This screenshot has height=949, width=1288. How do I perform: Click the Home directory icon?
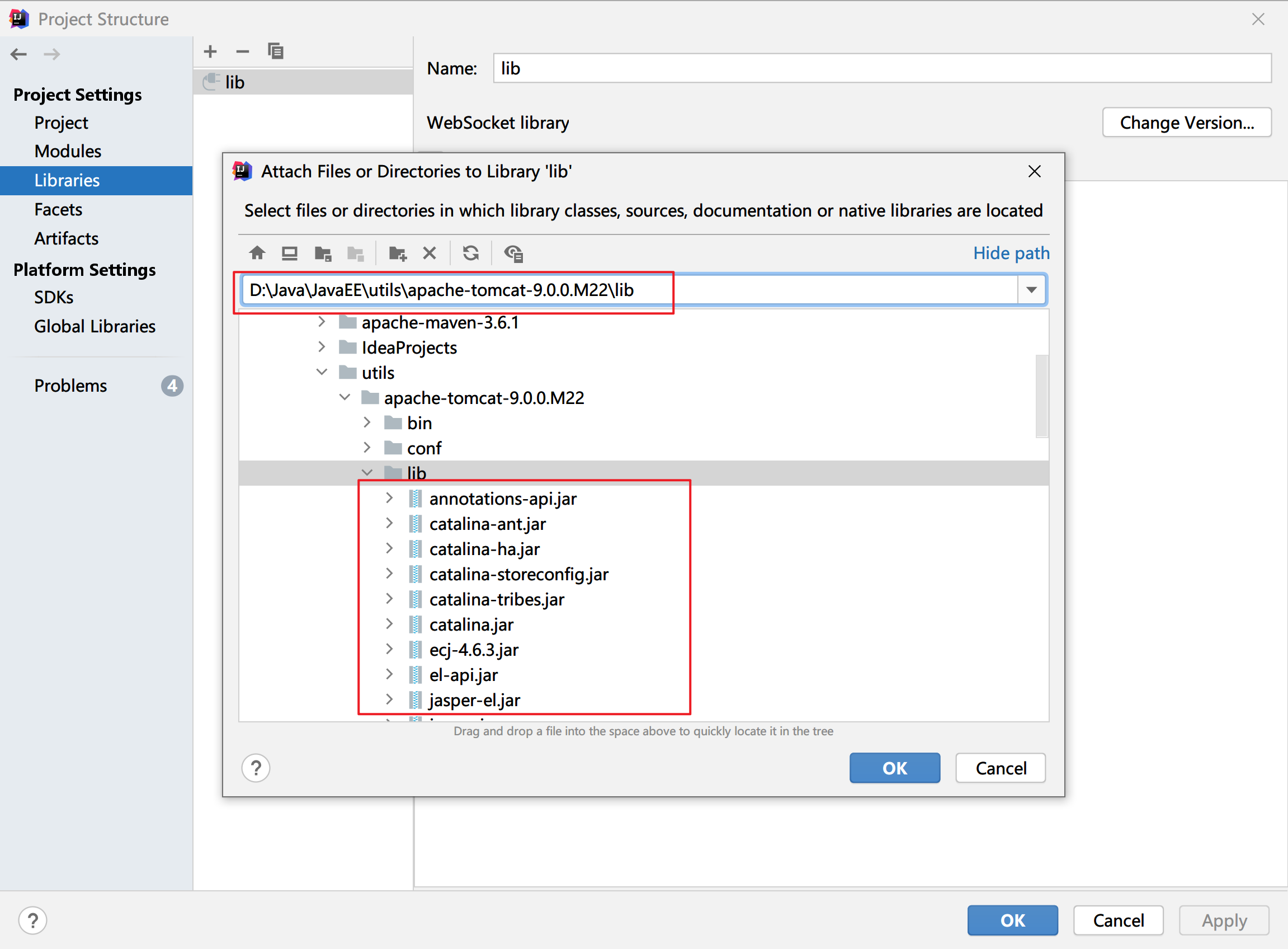click(x=257, y=253)
